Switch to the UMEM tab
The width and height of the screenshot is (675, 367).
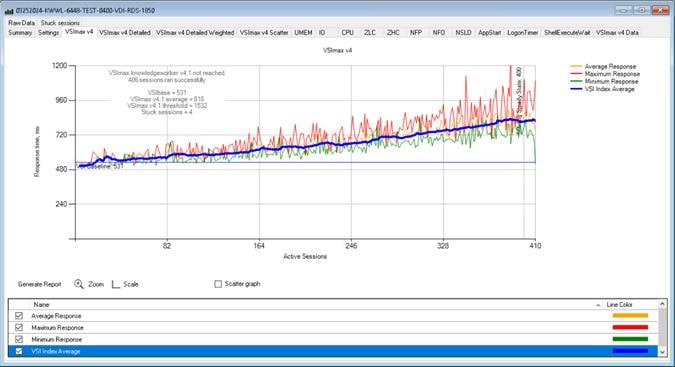click(x=303, y=33)
